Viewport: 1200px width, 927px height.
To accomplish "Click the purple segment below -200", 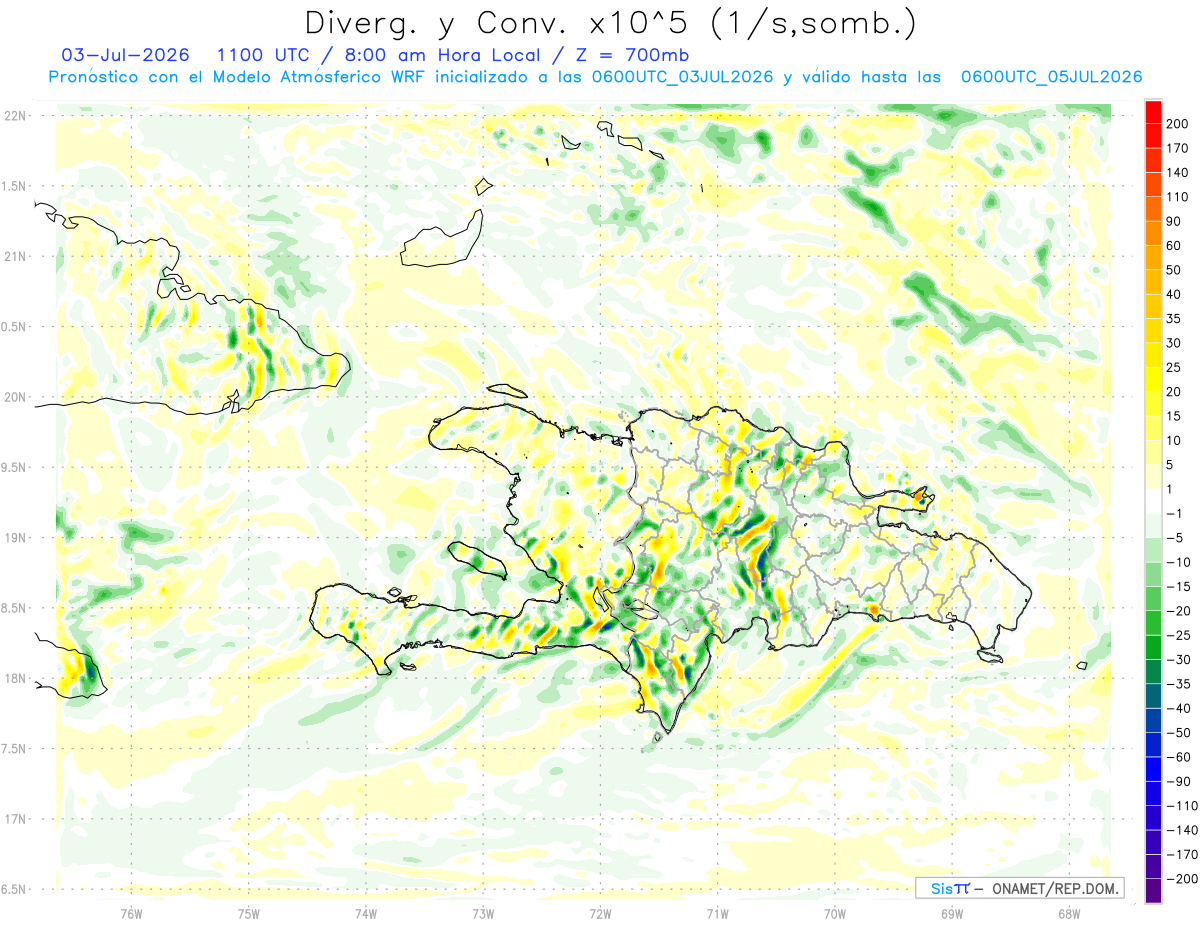I will (x=1153, y=890).
